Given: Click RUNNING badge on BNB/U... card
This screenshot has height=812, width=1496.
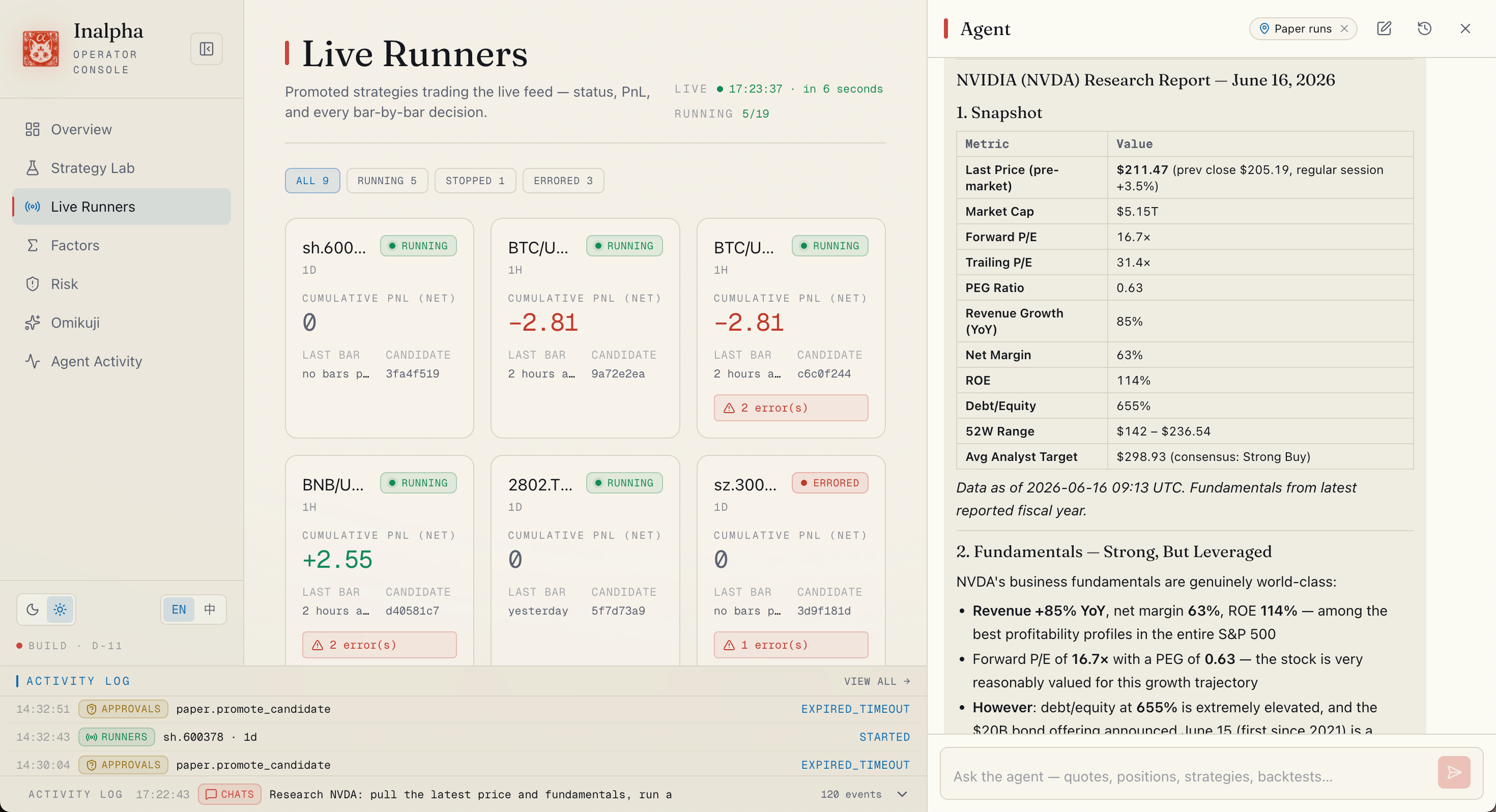Looking at the screenshot, I should tap(418, 483).
